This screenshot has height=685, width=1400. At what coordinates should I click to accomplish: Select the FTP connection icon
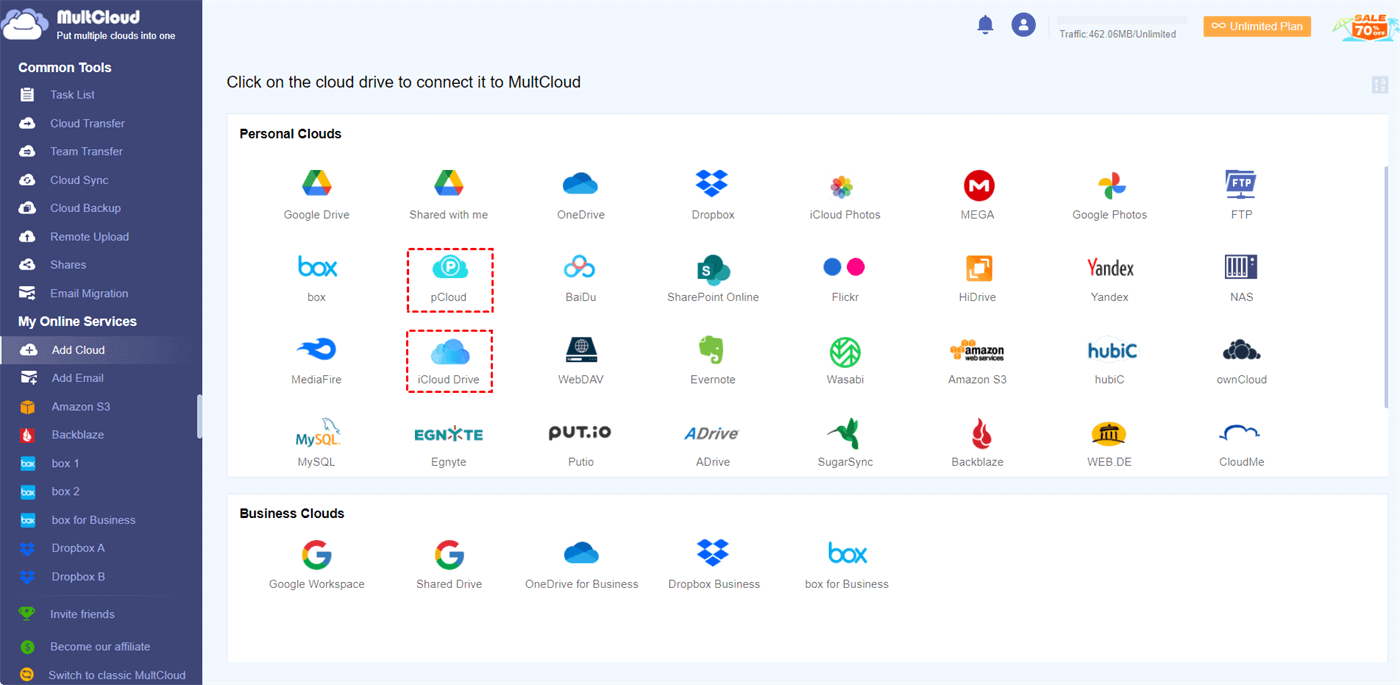pos(1241,184)
